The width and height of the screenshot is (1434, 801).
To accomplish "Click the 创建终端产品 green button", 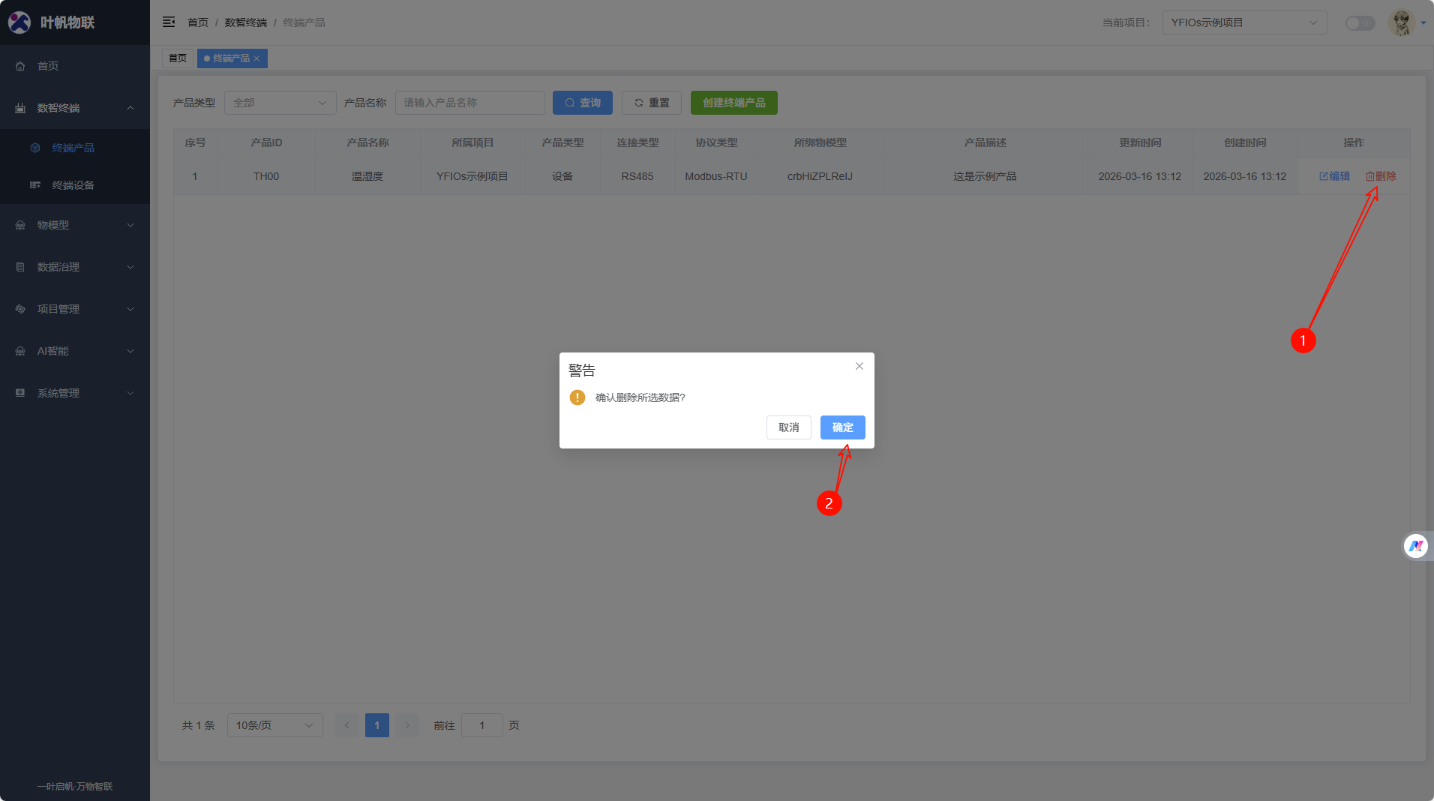I will (x=733, y=103).
